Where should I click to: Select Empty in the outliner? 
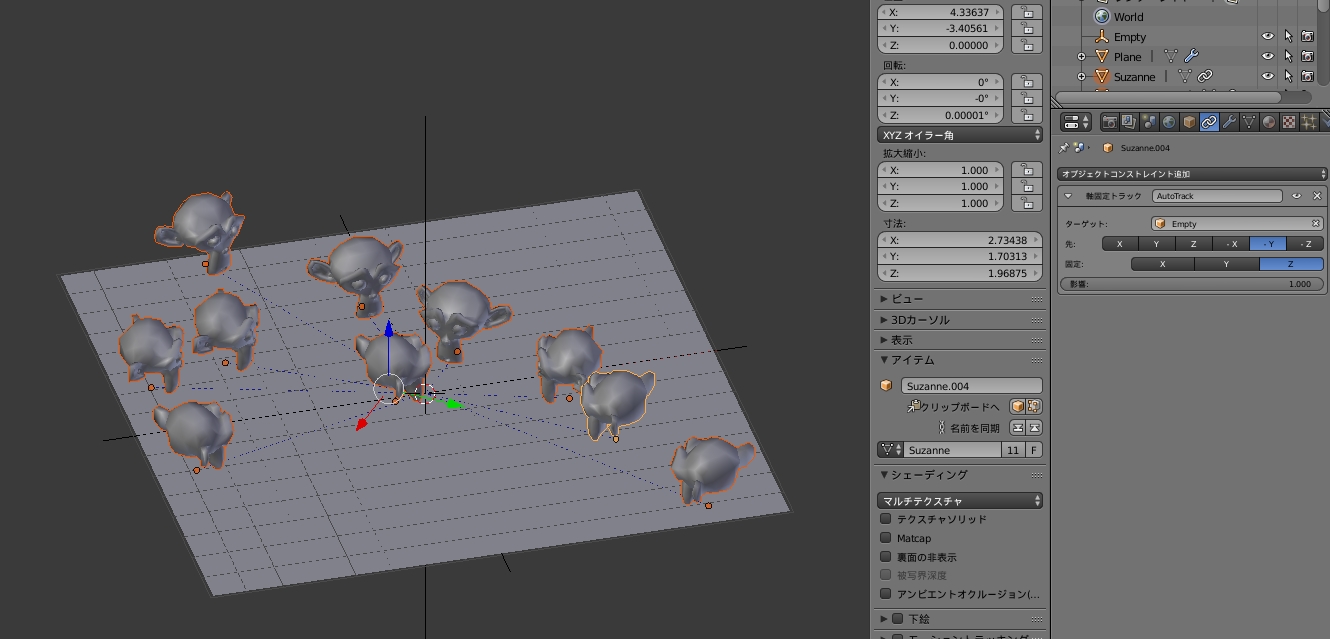click(1130, 37)
